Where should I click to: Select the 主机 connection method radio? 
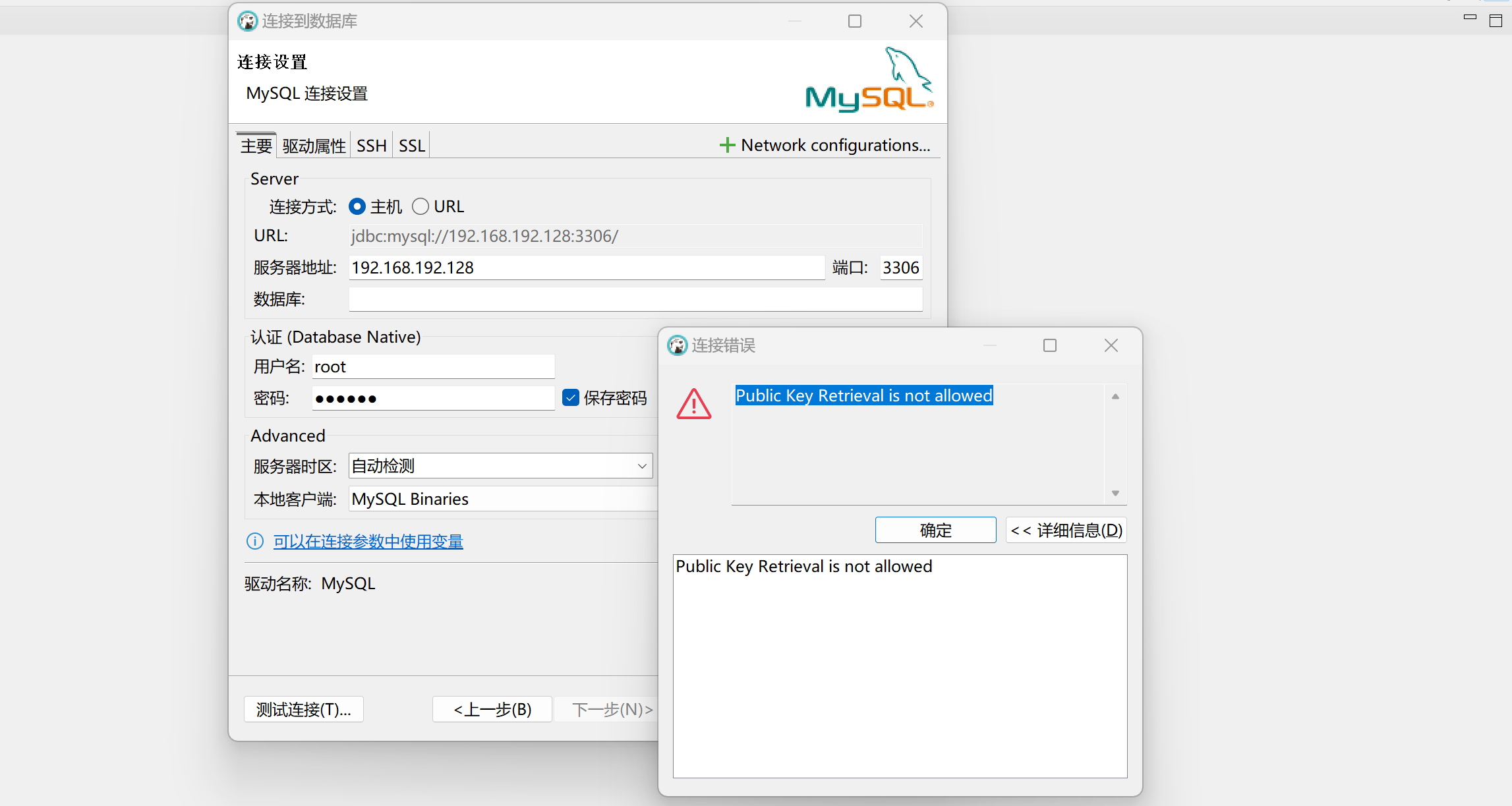tap(357, 207)
